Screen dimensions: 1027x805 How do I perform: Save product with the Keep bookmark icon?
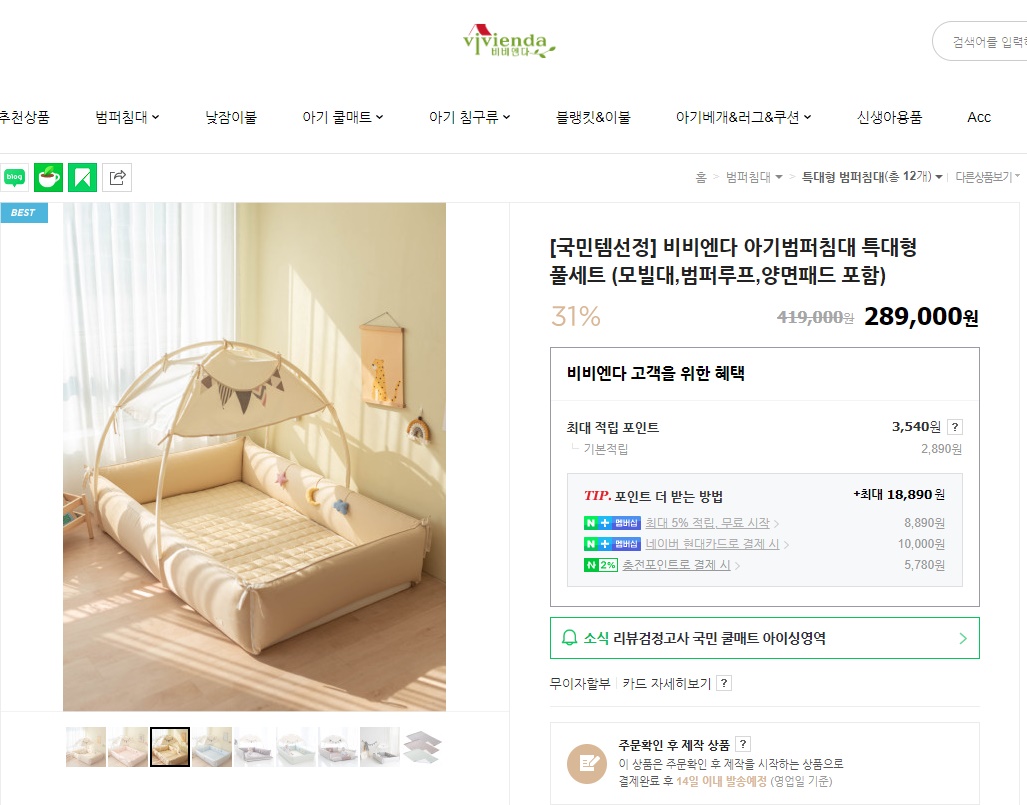tap(83, 178)
